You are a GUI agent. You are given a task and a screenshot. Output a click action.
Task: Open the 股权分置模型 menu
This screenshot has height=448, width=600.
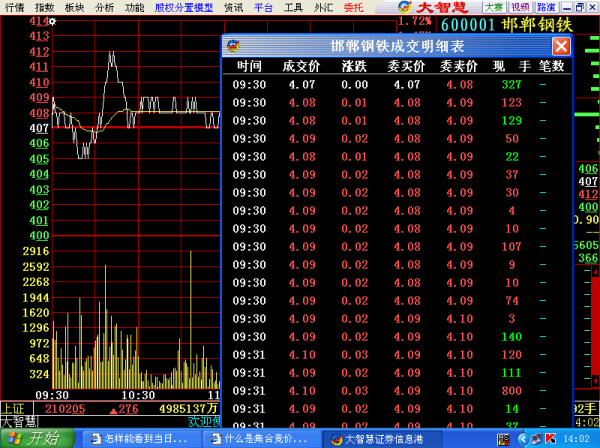point(184,7)
